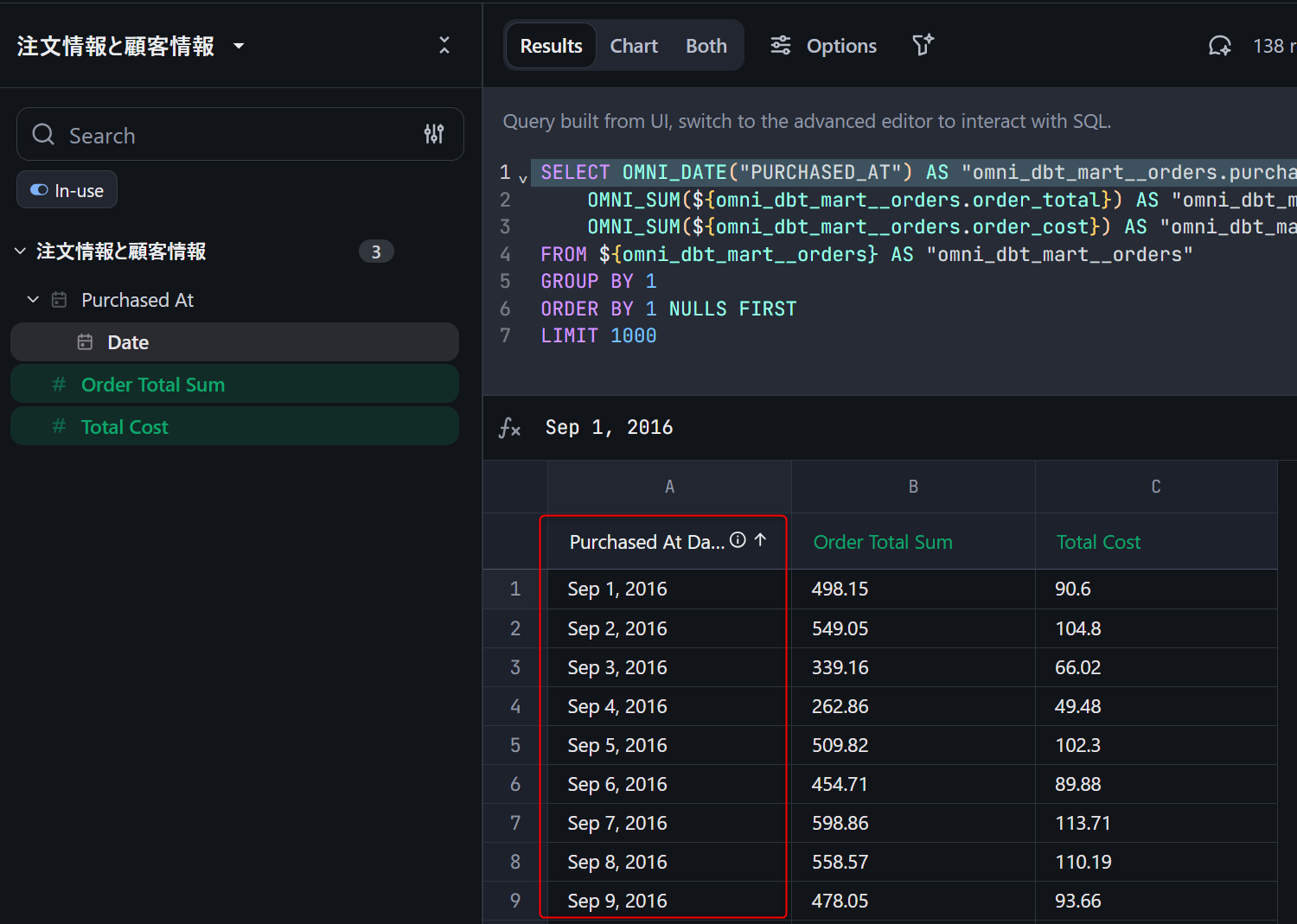Click the fx formula icon
This screenshot has height=924, width=1297.
[509, 428]
